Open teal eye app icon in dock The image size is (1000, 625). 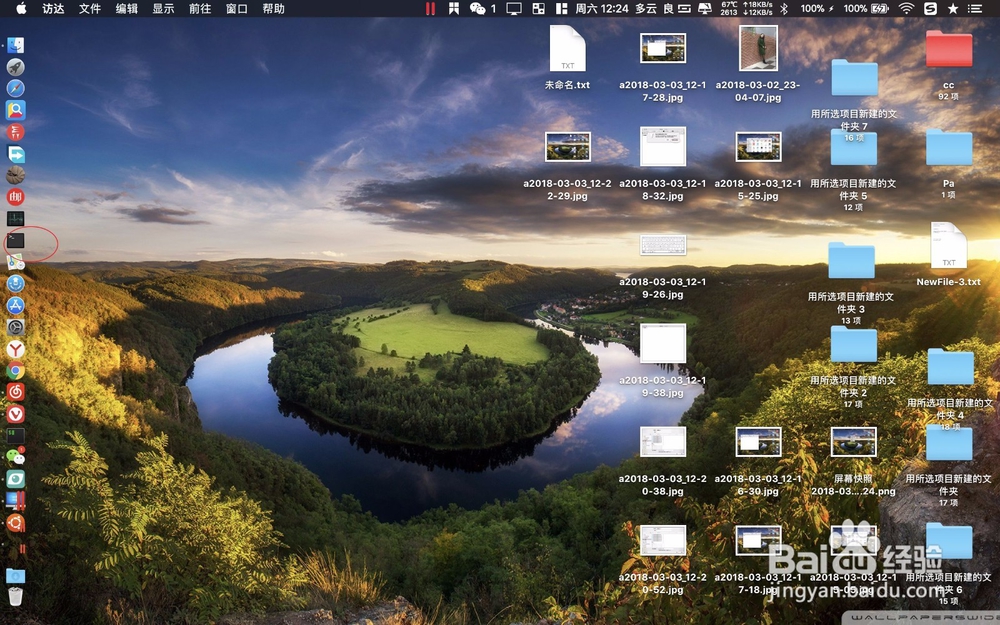click(15, 479)
